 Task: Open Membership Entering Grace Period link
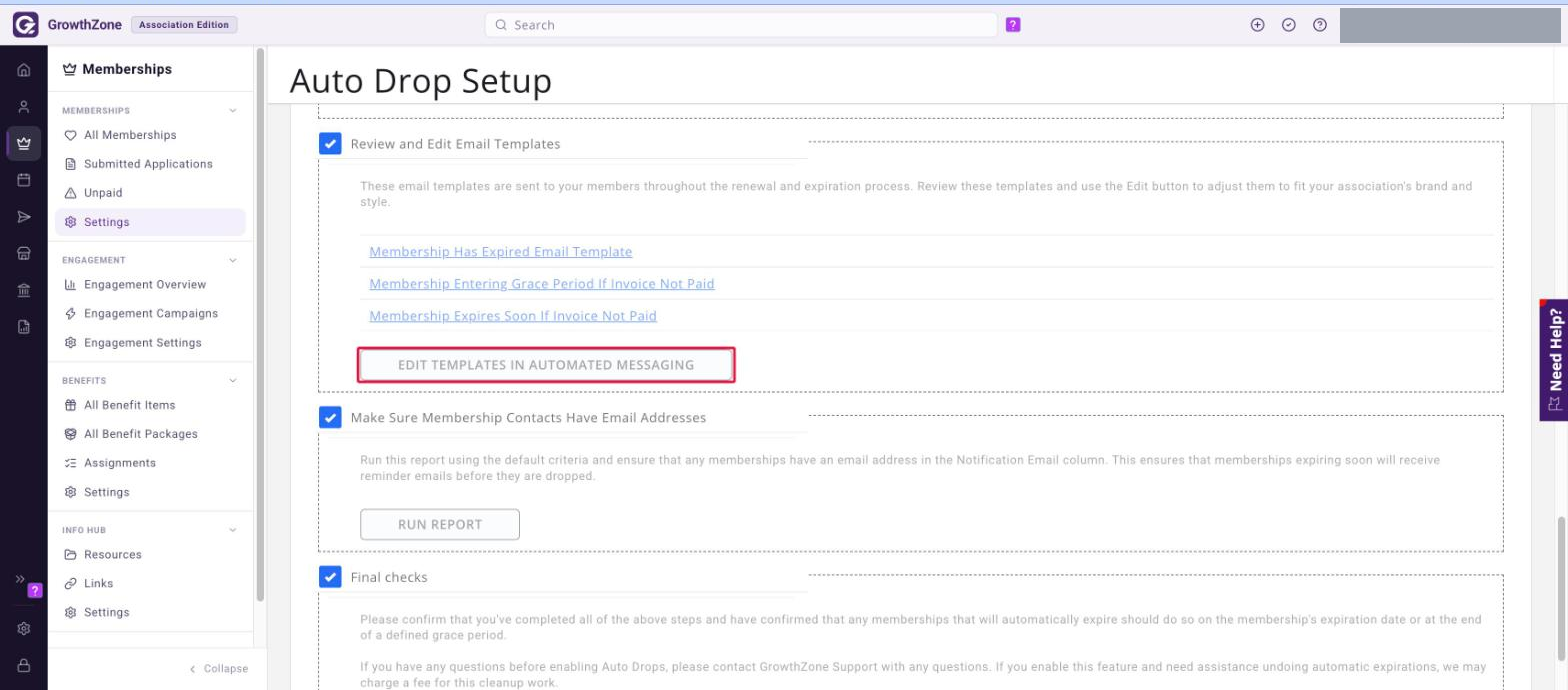[542, 284]
